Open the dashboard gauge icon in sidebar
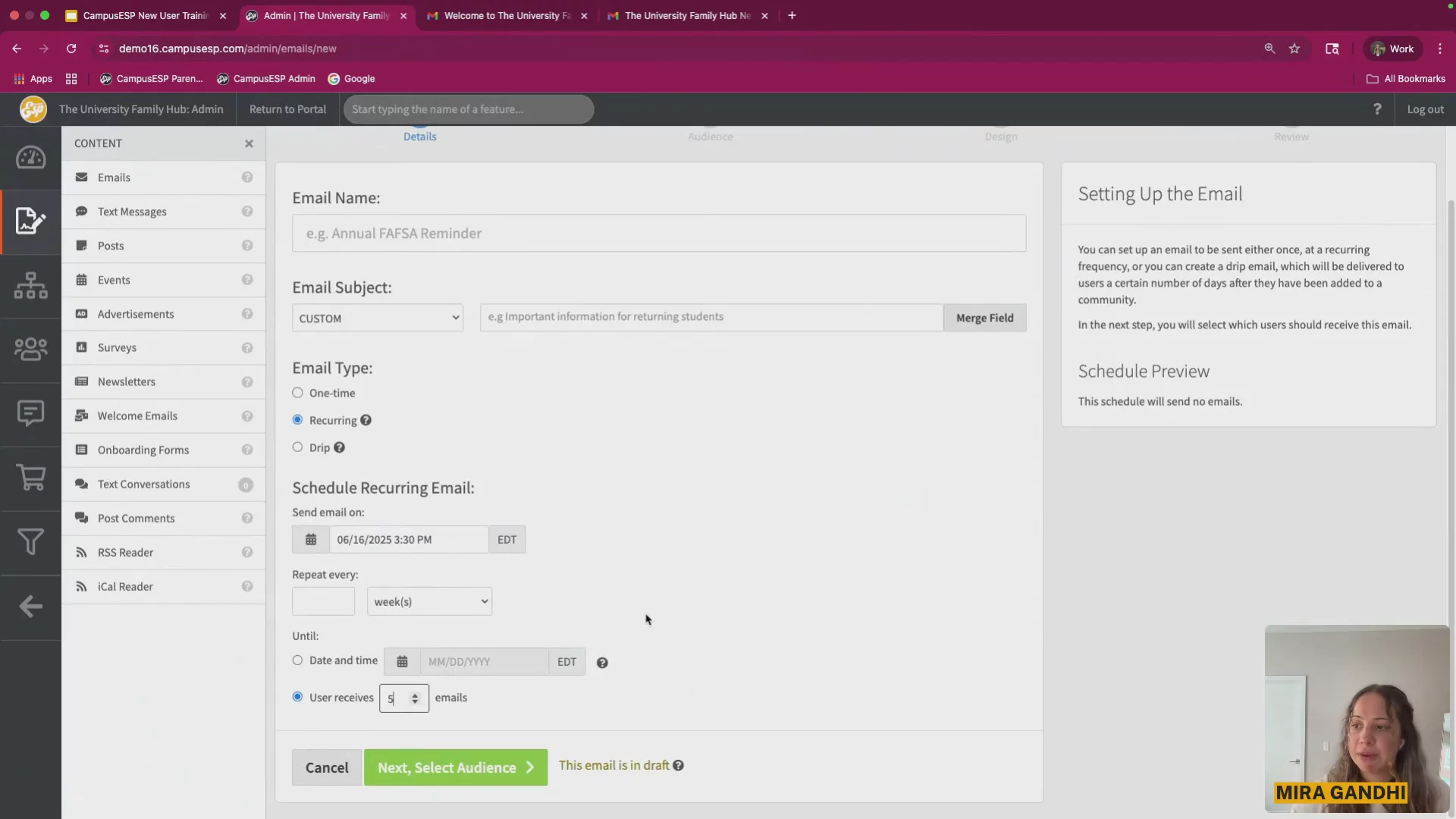 30,158
